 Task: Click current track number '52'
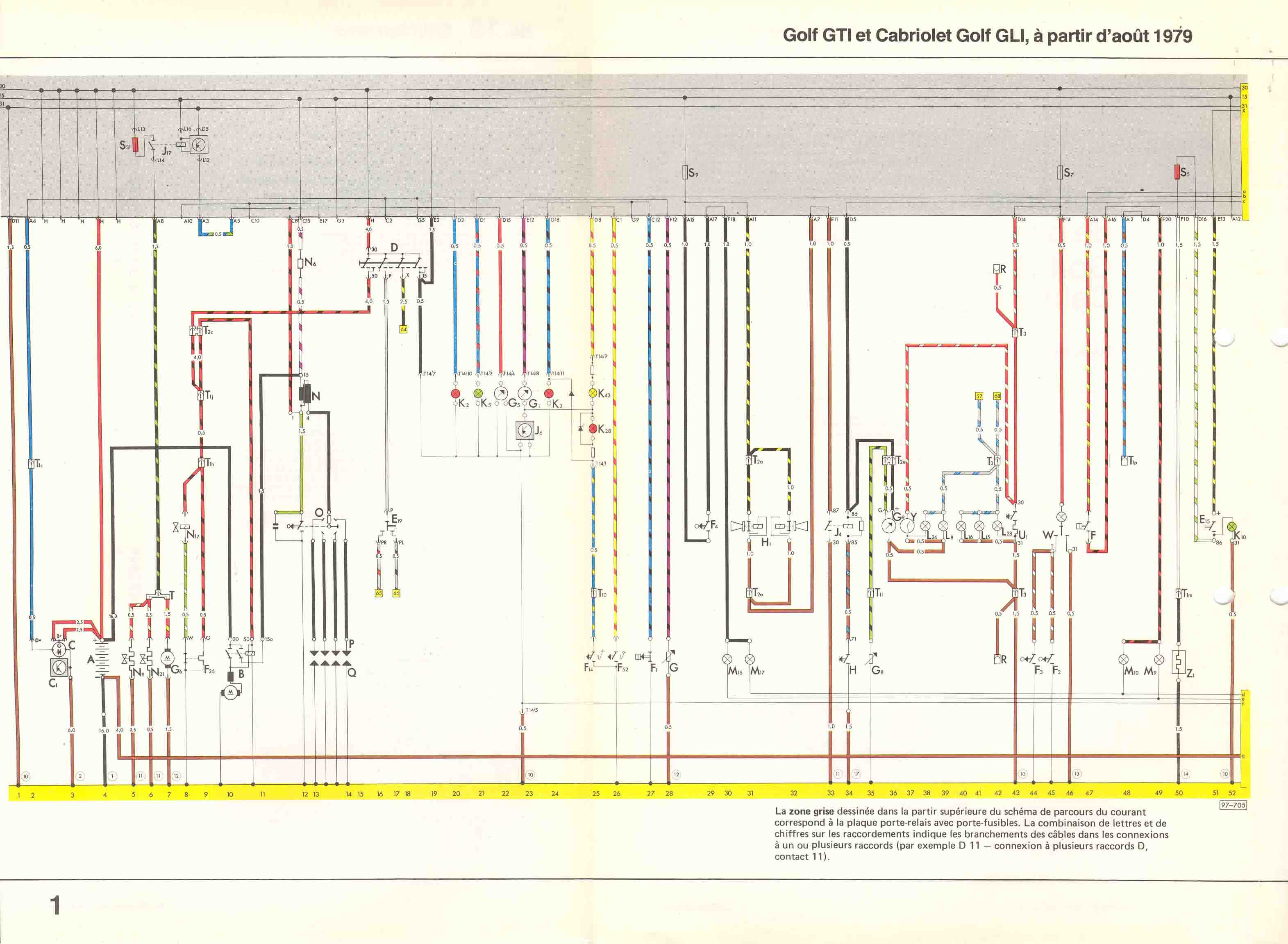[1232, 793]
